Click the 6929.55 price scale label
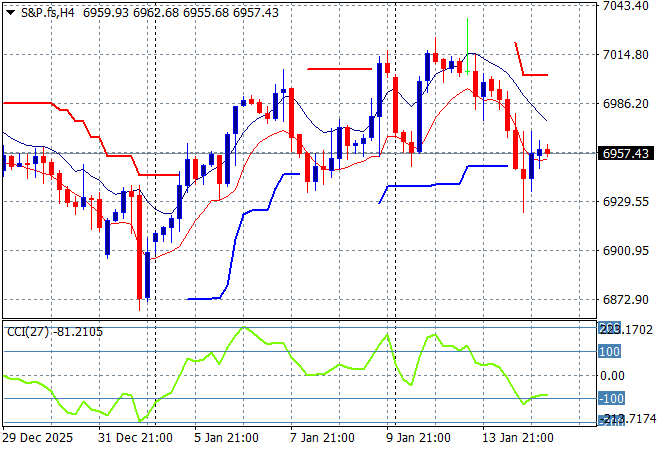This screenshot has height=450, width=660. click(625, 202)
